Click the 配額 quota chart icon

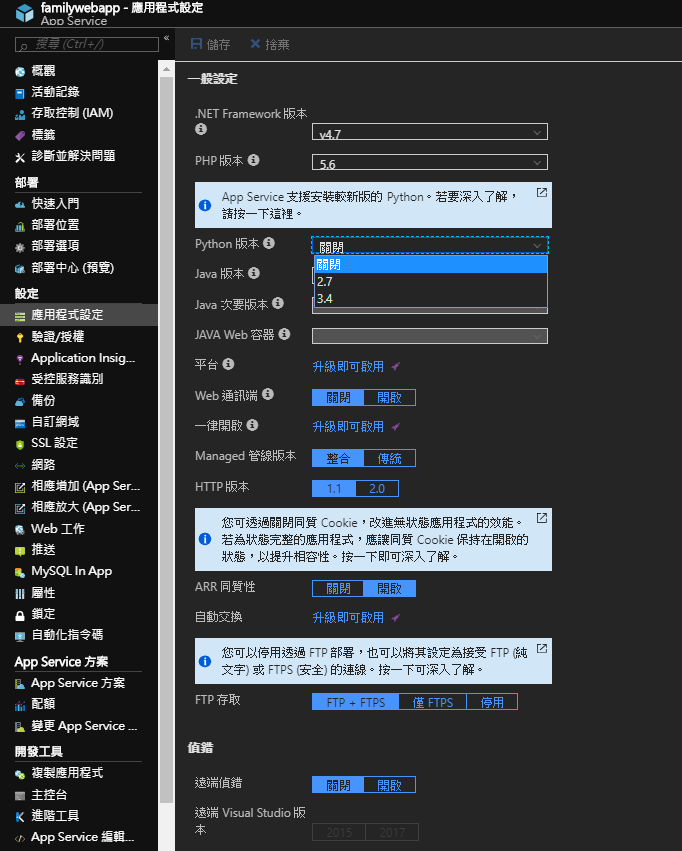click(20, 706)
